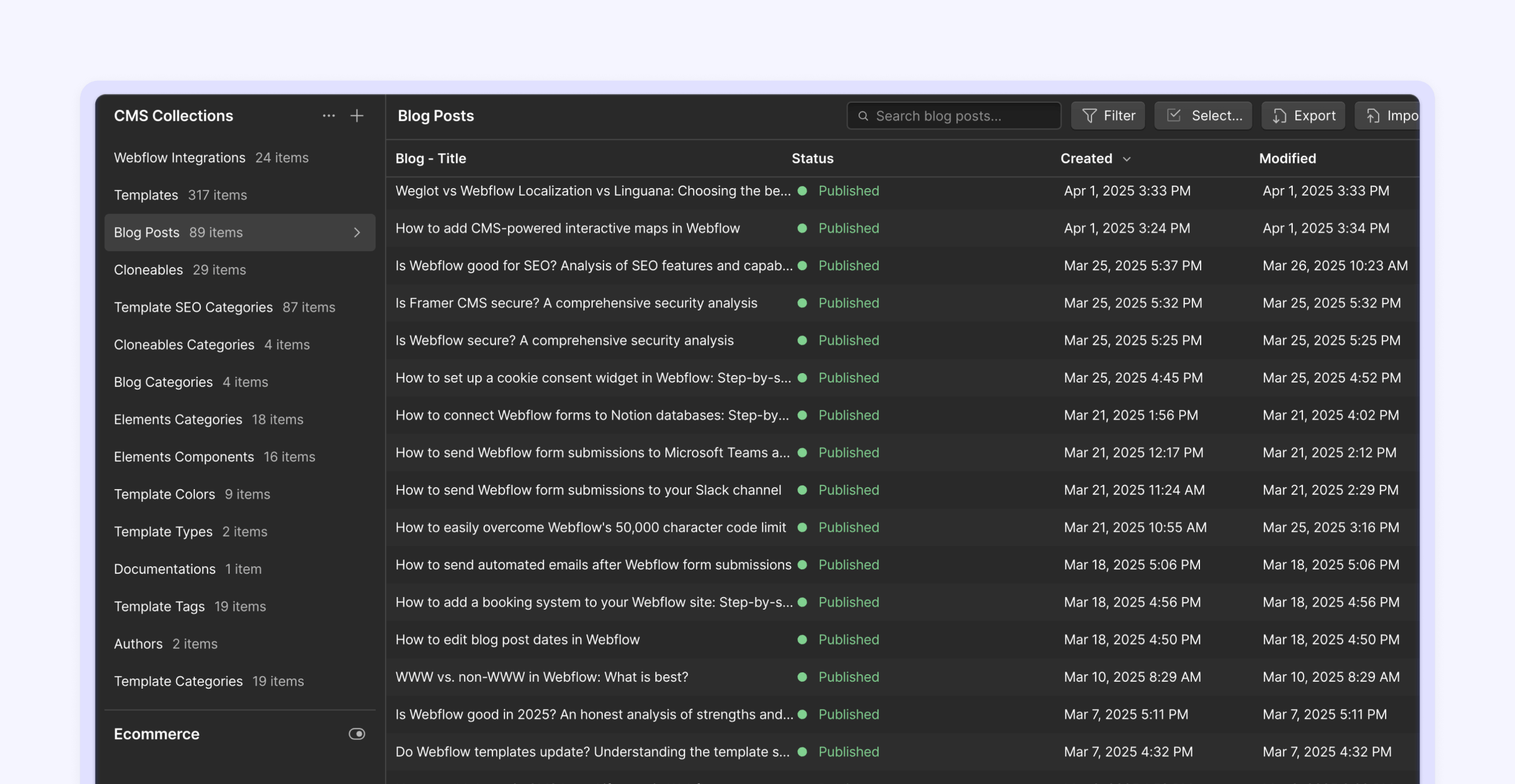The width and height of the screenshot is (1515, 784).
Task: Click the Export file icon
Action: tap(1279, 116)
